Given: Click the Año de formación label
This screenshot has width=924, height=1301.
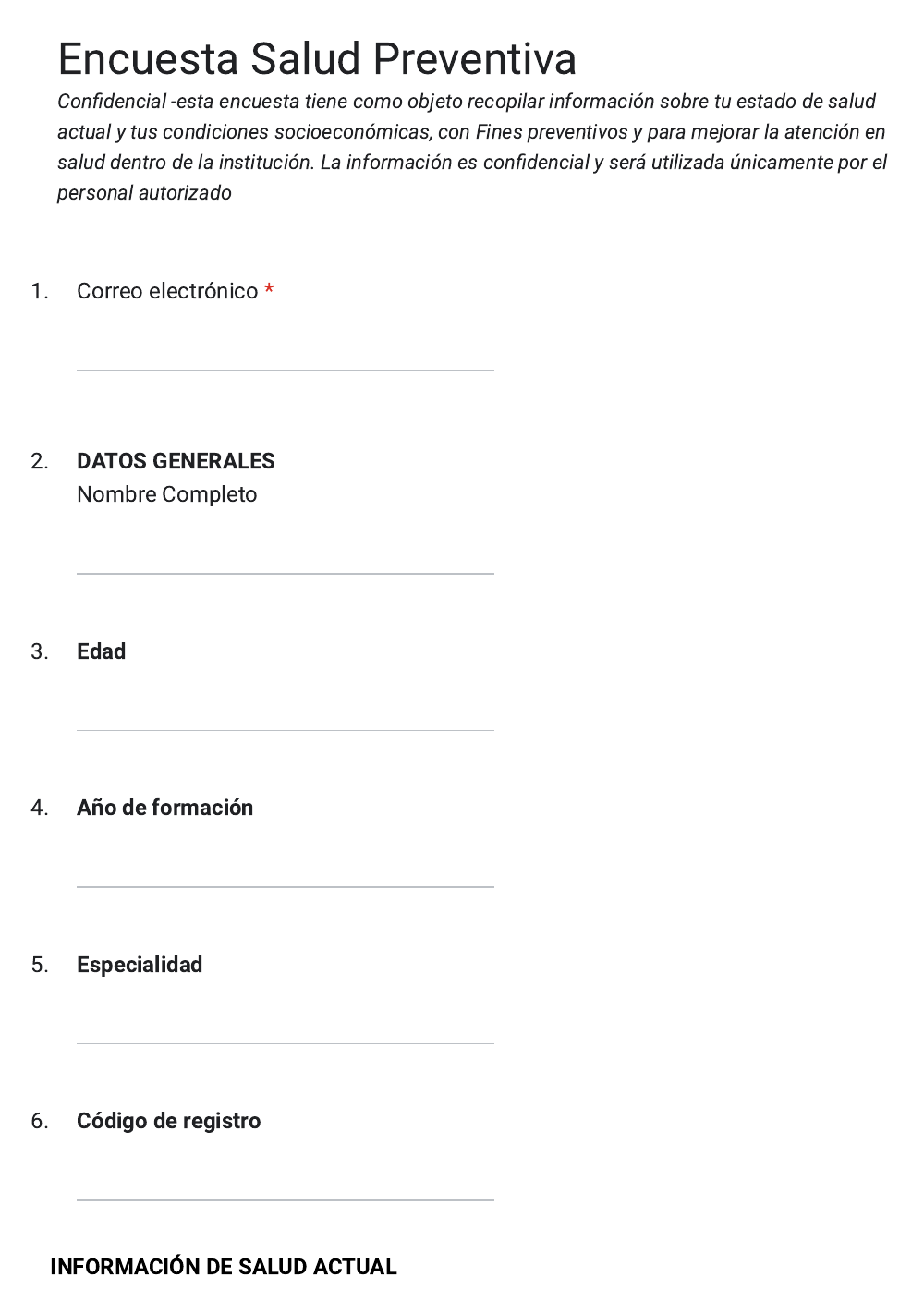Looking at the screenshot, I should 164,808.
